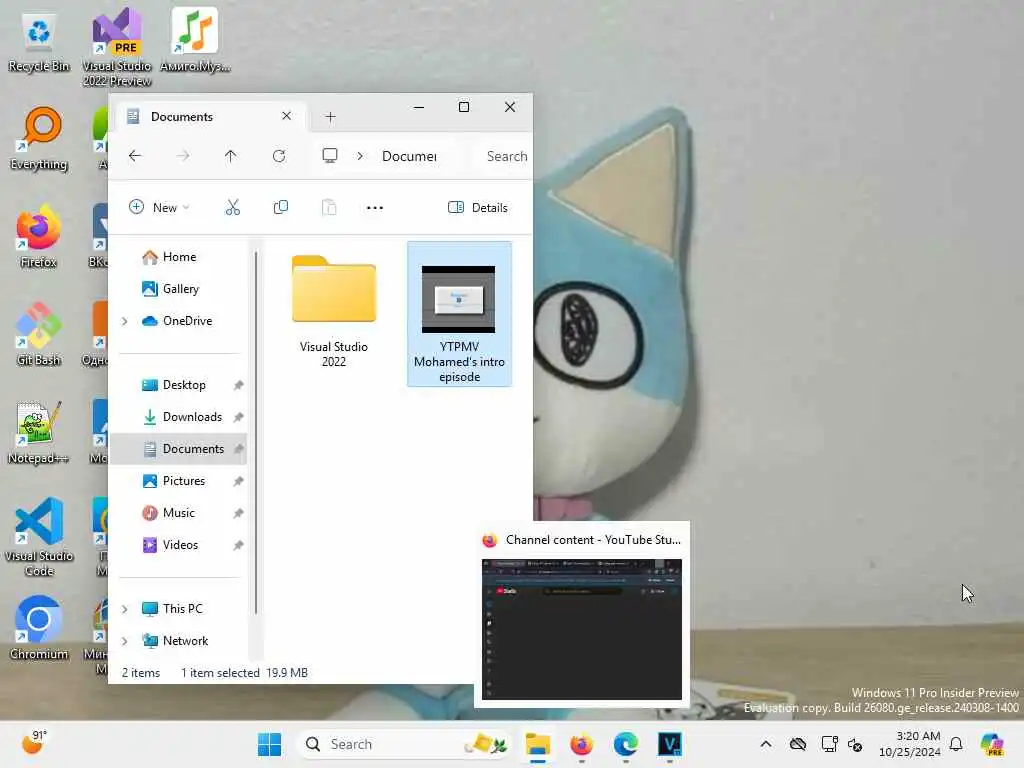Click the pin icon next to Music
The width and height of the screenshot is (1024, 768).
coord(238,513)
